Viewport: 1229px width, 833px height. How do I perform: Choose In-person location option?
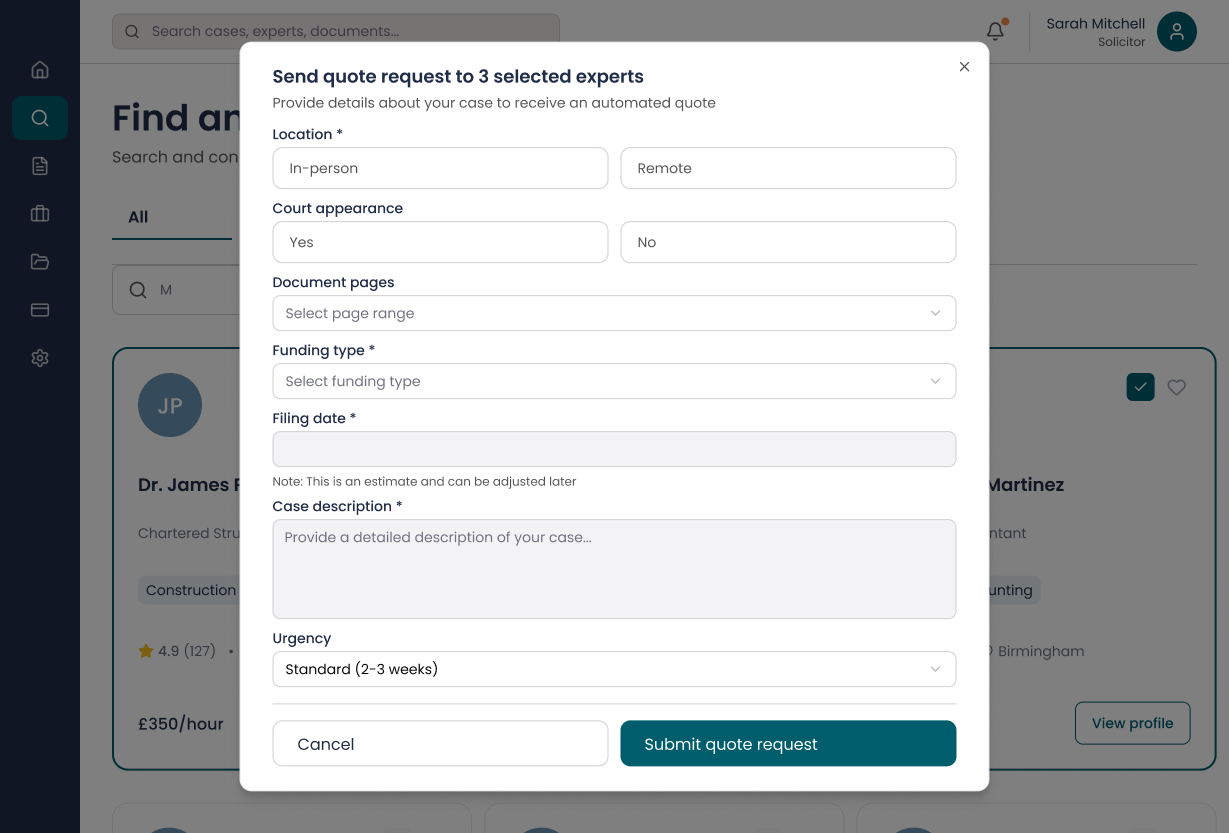click(x=440, y=168)
